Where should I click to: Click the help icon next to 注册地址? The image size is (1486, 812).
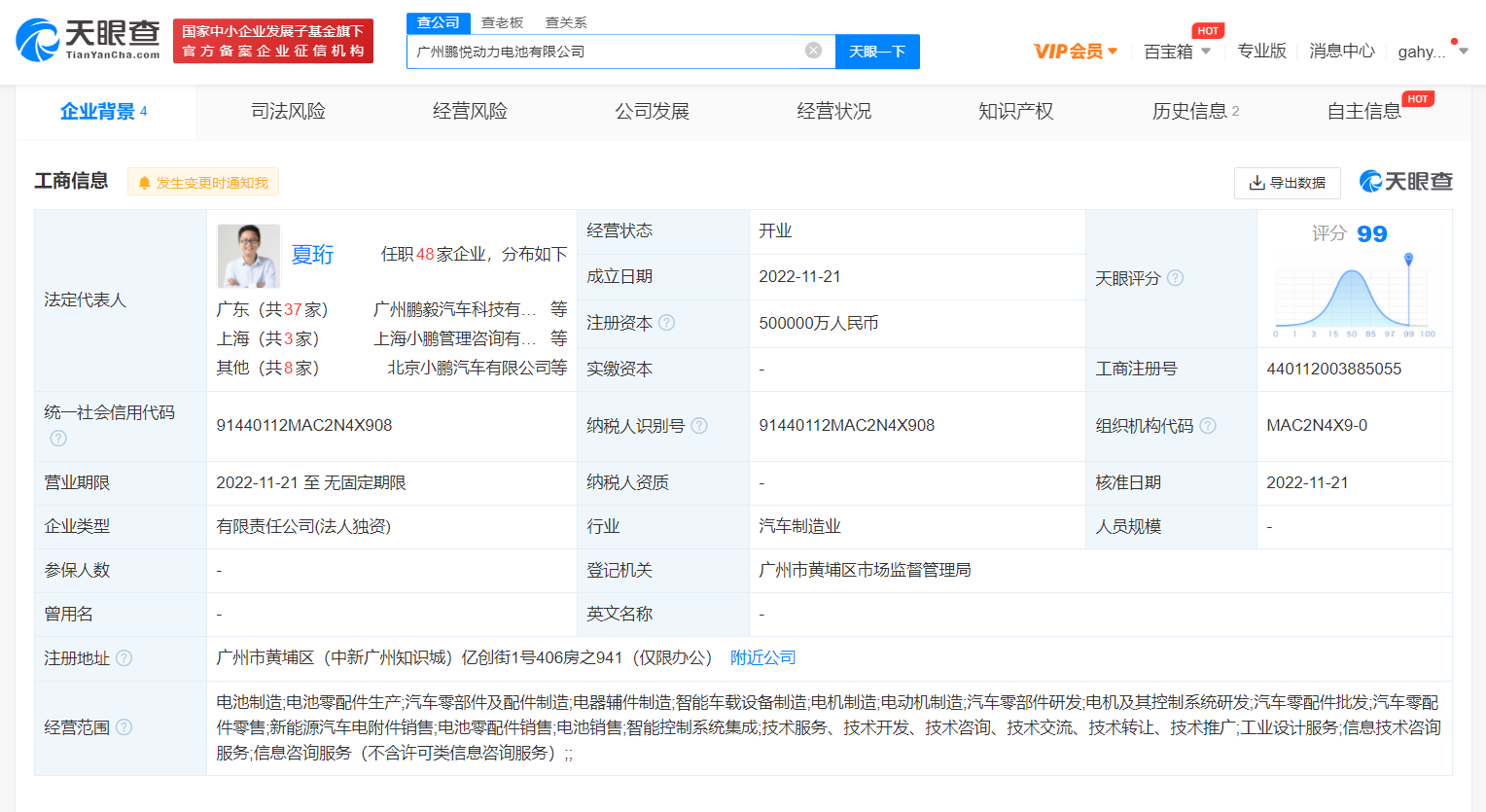point(124,658)
